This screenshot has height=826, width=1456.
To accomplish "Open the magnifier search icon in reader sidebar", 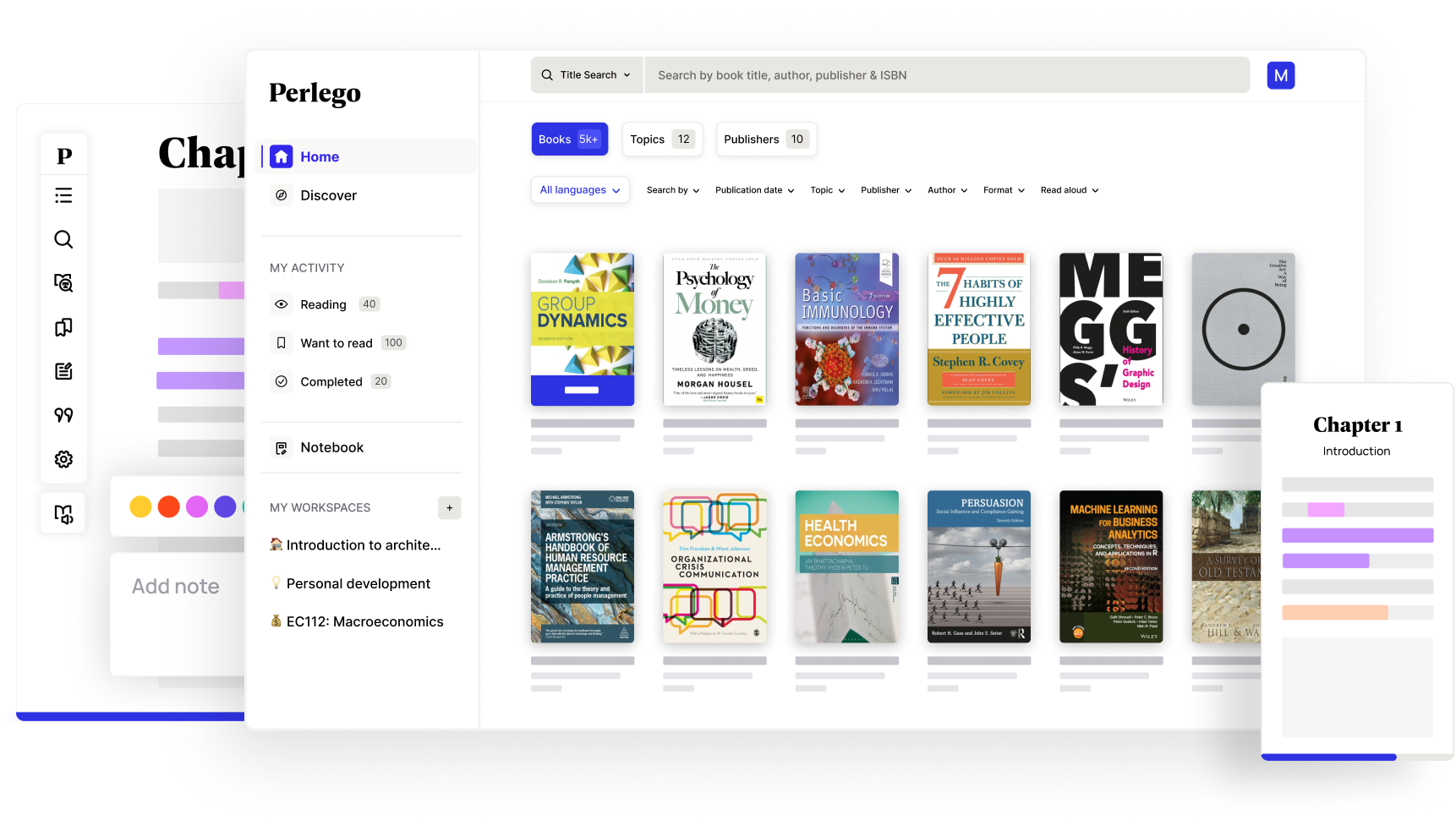I will coord(63,239).
